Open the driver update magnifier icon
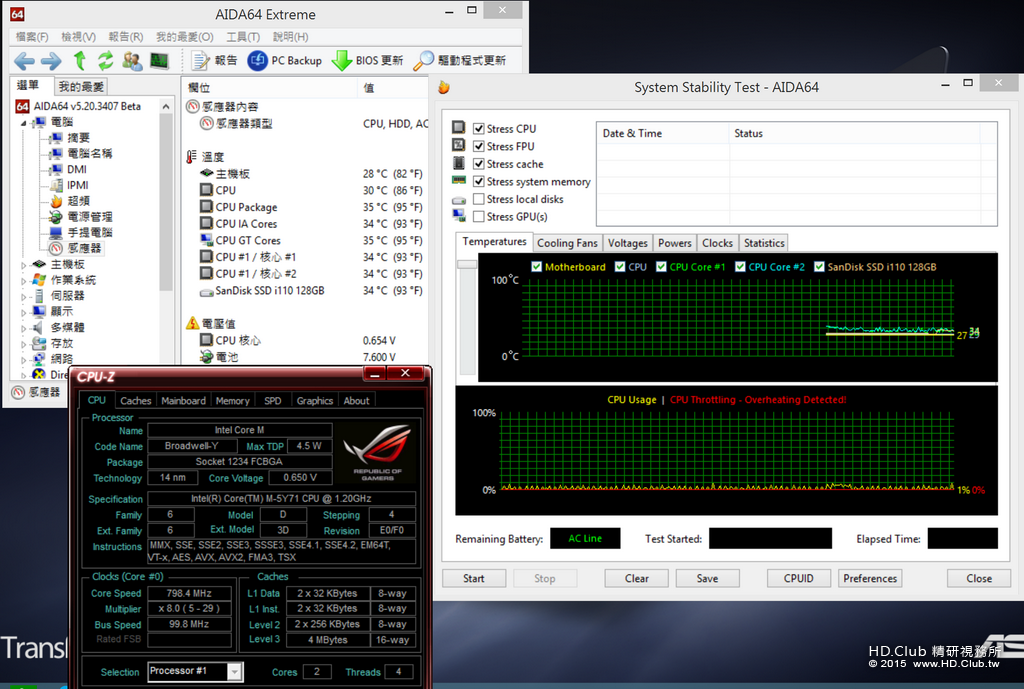Viewport: 1024px width, 689px height. click(x=423, y=61)
